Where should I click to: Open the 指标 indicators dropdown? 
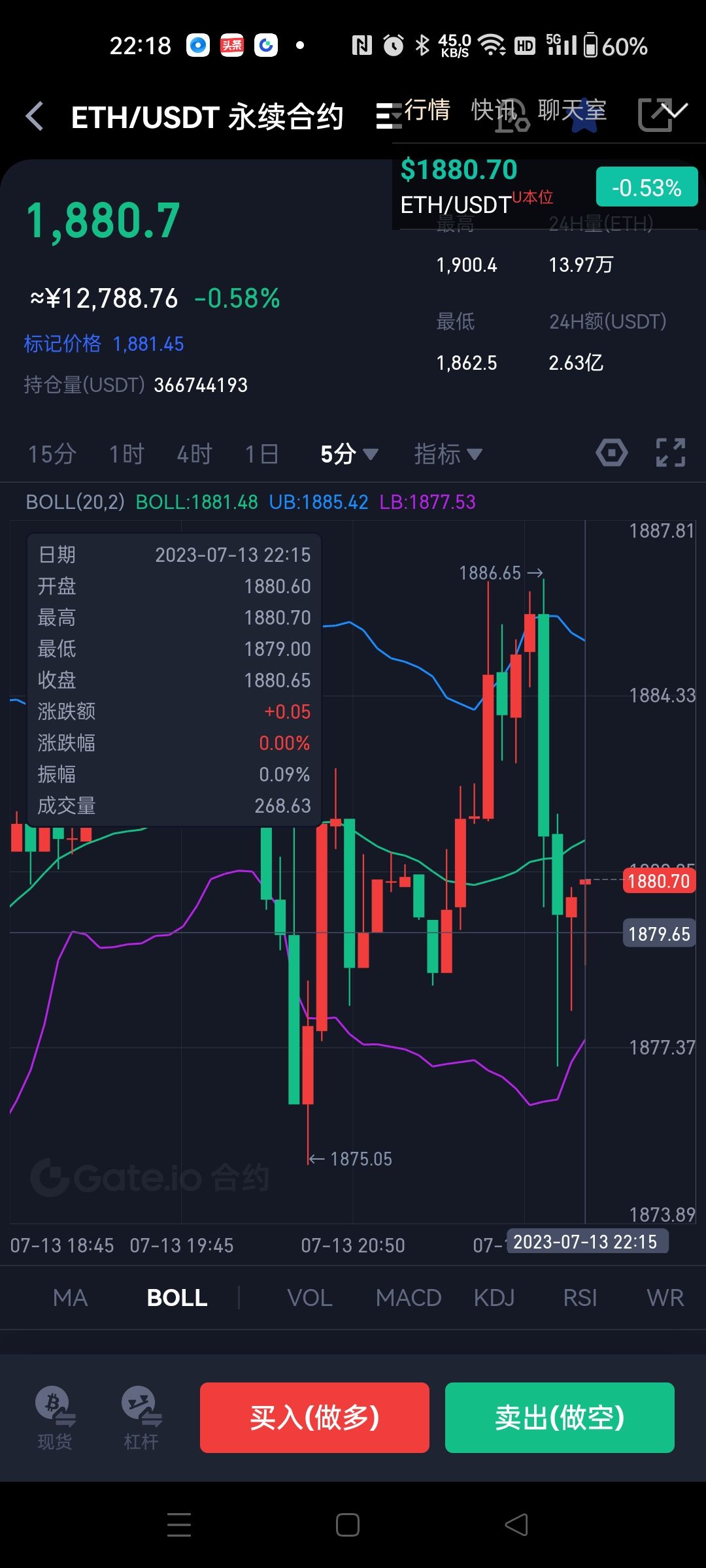[x=448, y=453]
